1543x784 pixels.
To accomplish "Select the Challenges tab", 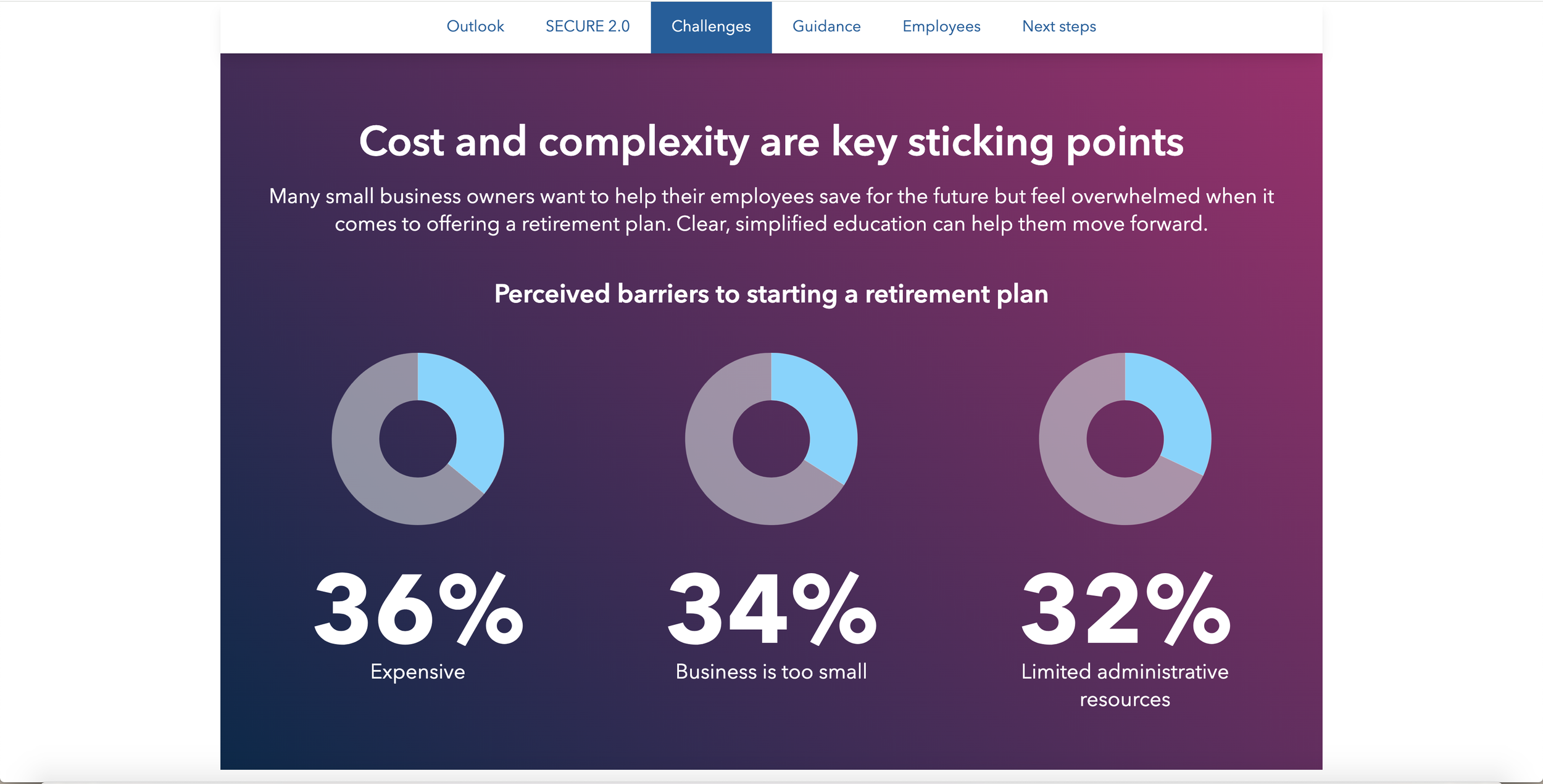I will [711, 27].
